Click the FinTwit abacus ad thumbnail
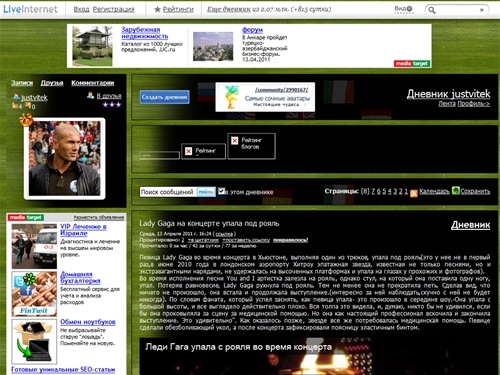 click(34, 294)
